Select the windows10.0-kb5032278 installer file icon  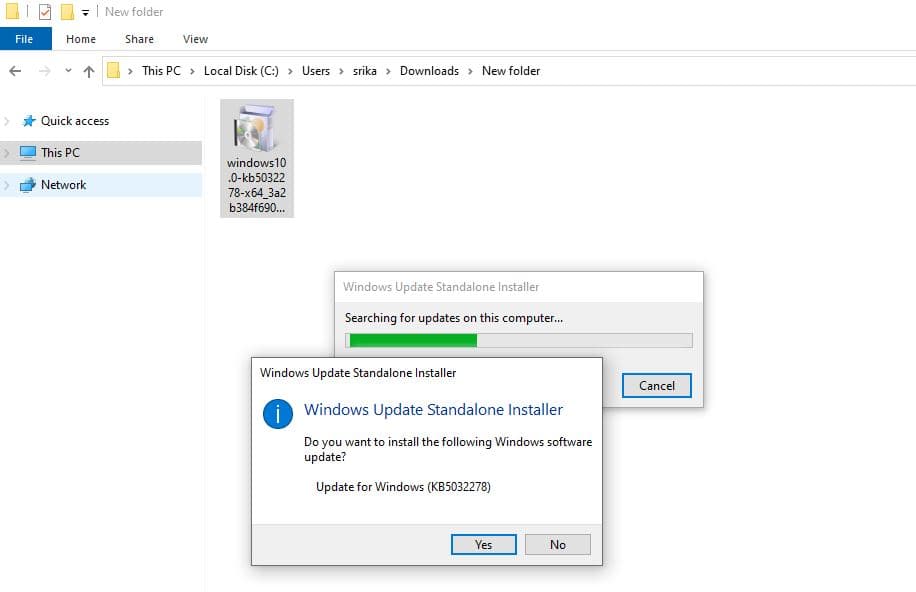tap(256, 130)
